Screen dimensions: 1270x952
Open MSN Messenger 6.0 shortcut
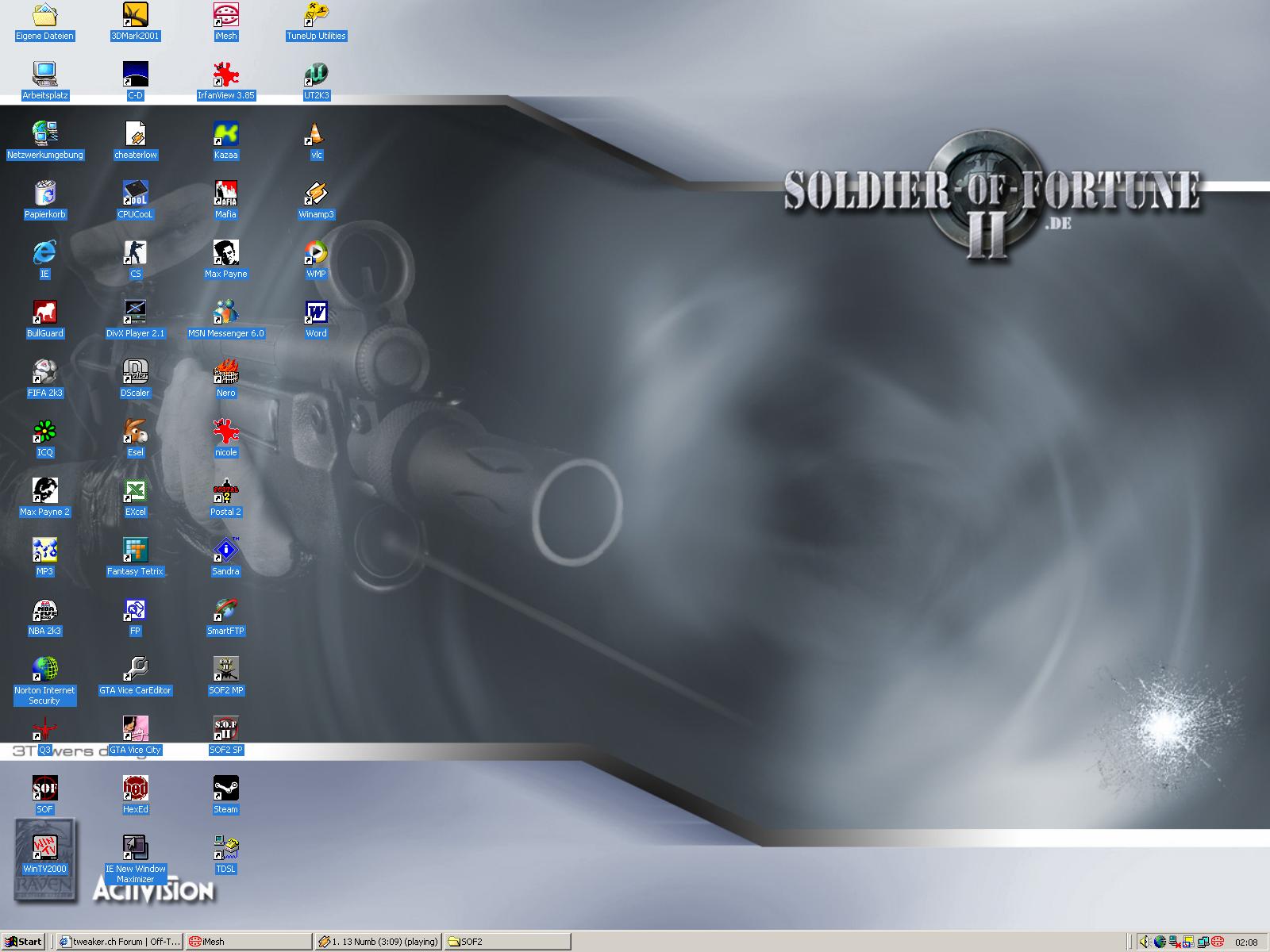[225, 313]
